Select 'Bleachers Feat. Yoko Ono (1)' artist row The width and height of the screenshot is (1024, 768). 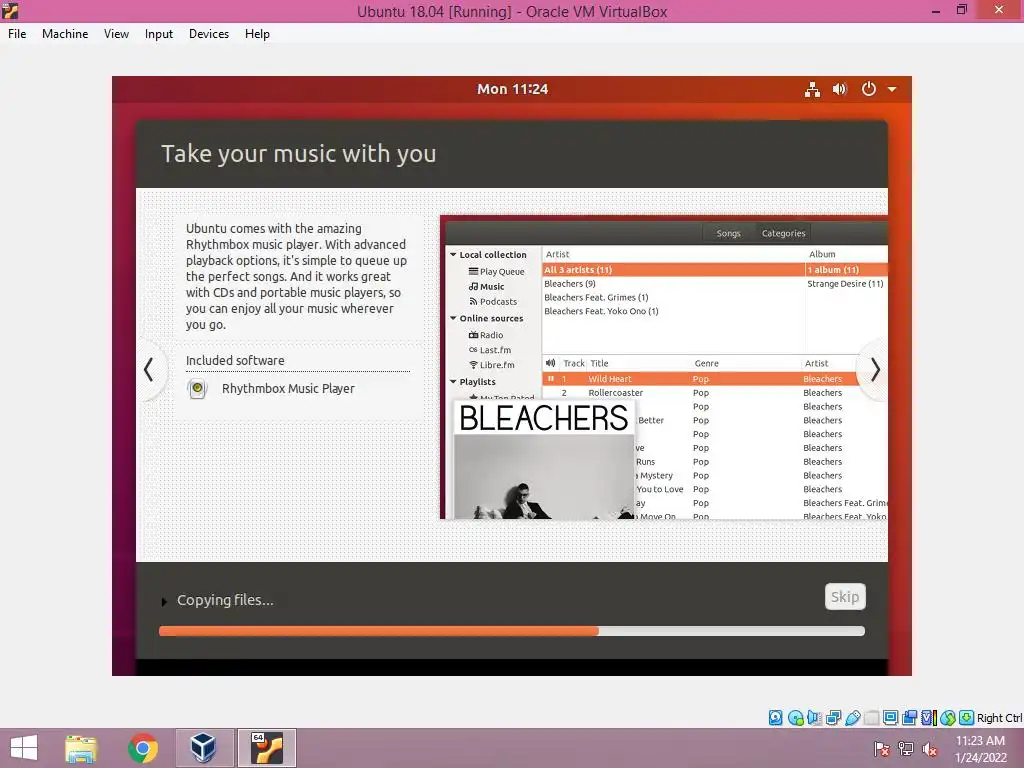(x=673, y=311)
